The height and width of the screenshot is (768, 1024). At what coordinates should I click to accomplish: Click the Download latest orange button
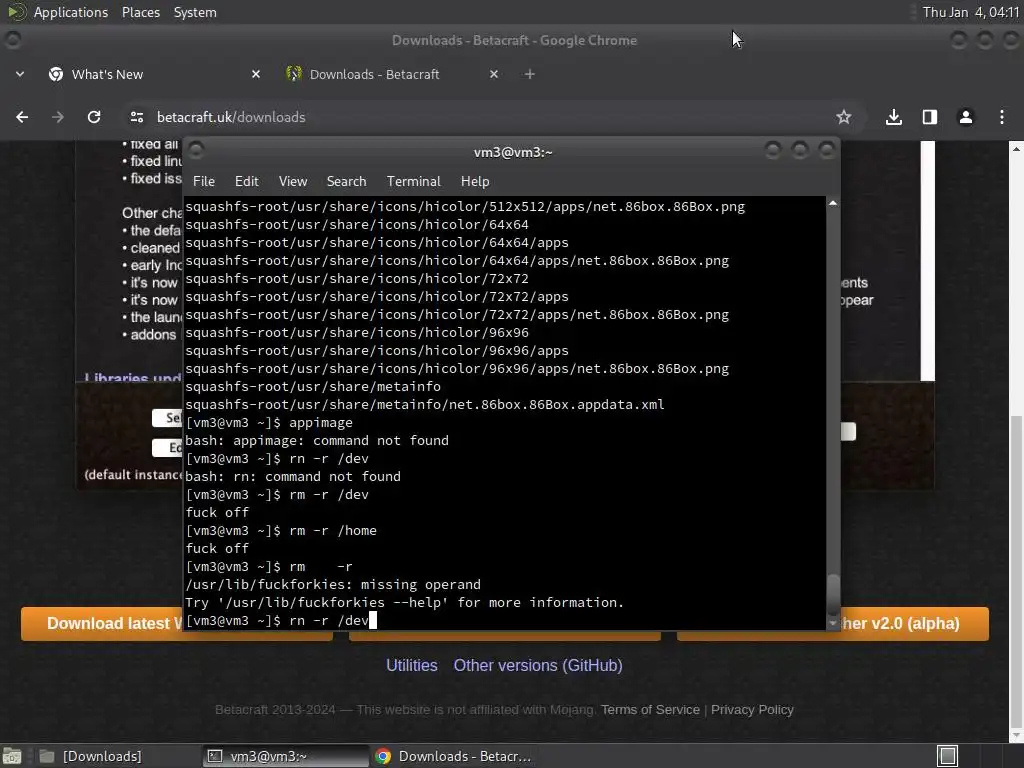103,624
